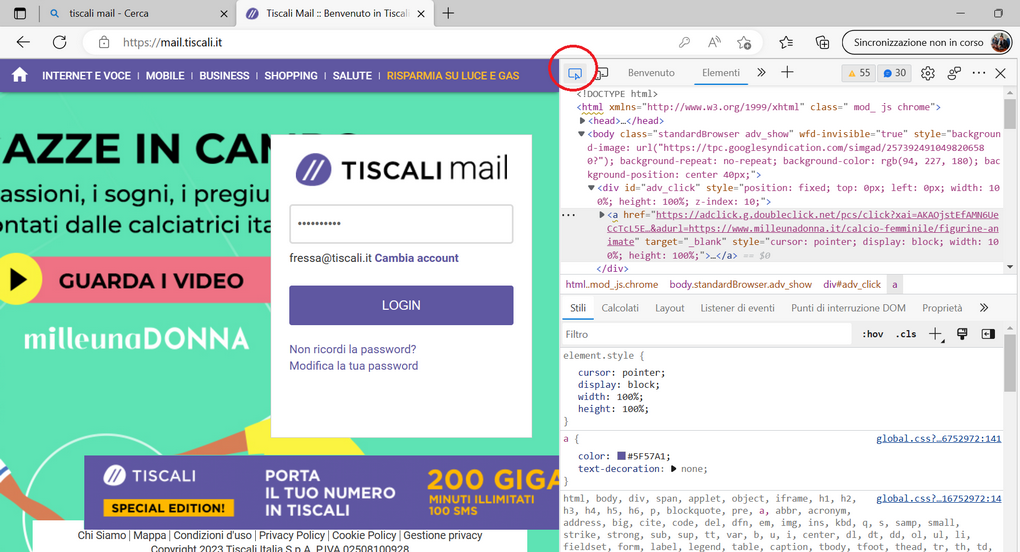Screen dimensions: 1020x552
Task: Open BUSINESS nav item
Action: pos(224,75)
